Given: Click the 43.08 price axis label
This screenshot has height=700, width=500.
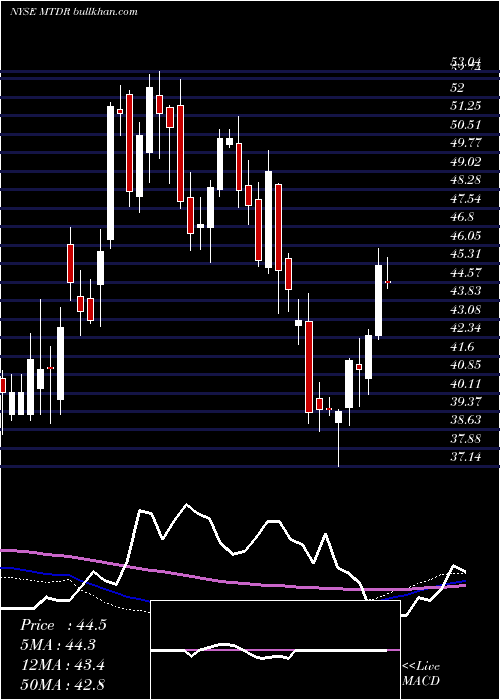Looking at the screenshot, I should click(x=466, y=310).
